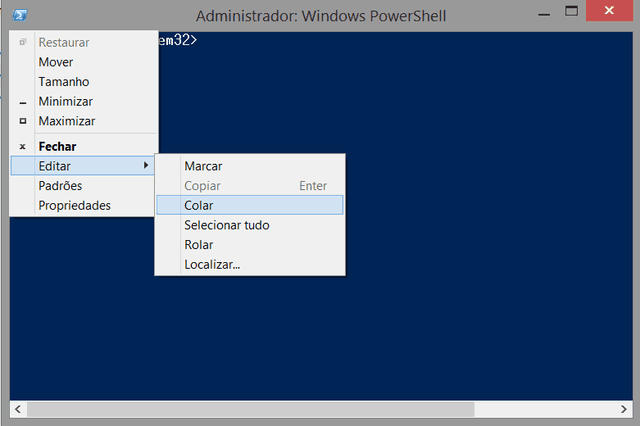The width and height of the screenshot is (640, 426).
Task: Click the horizontal scrollbar left arrow
Action: pyautogui.click(x=18, y=409)
